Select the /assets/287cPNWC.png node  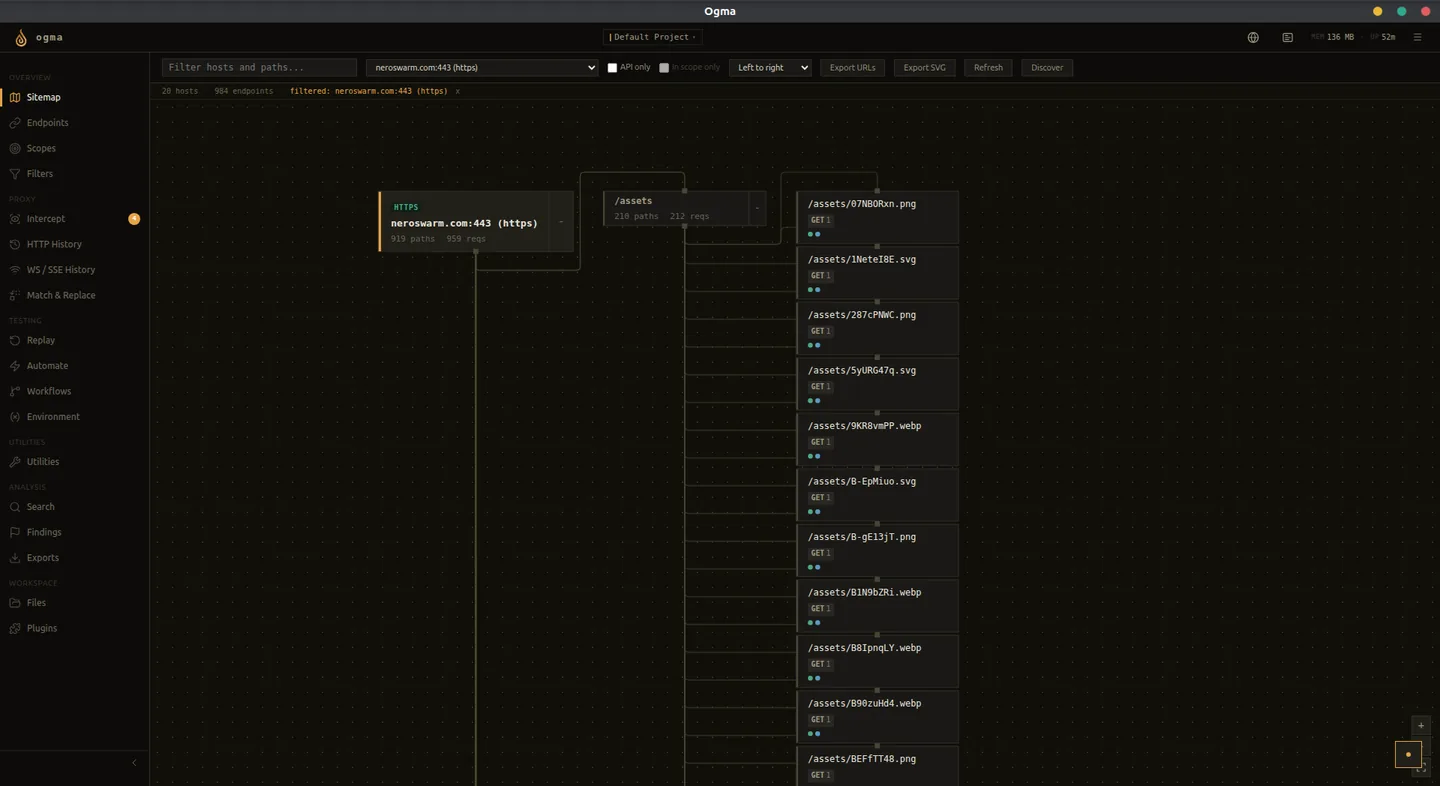coord(878,329)
